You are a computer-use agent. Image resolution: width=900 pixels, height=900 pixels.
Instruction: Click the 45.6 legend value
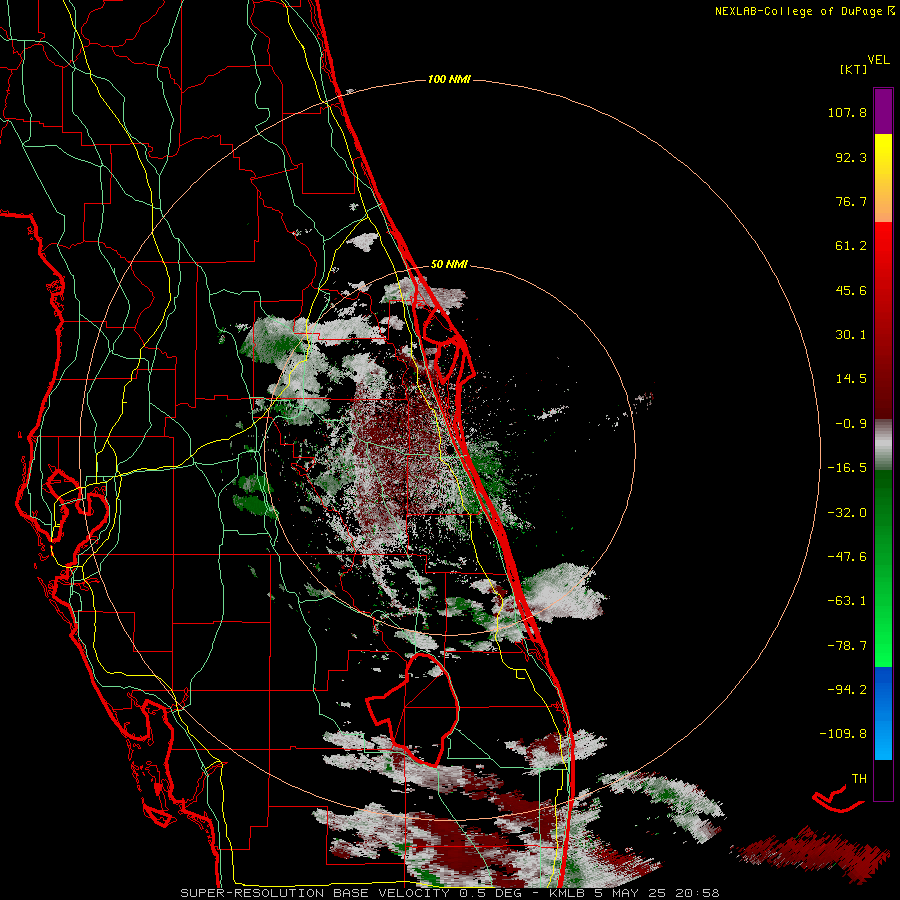coord(851,290)
